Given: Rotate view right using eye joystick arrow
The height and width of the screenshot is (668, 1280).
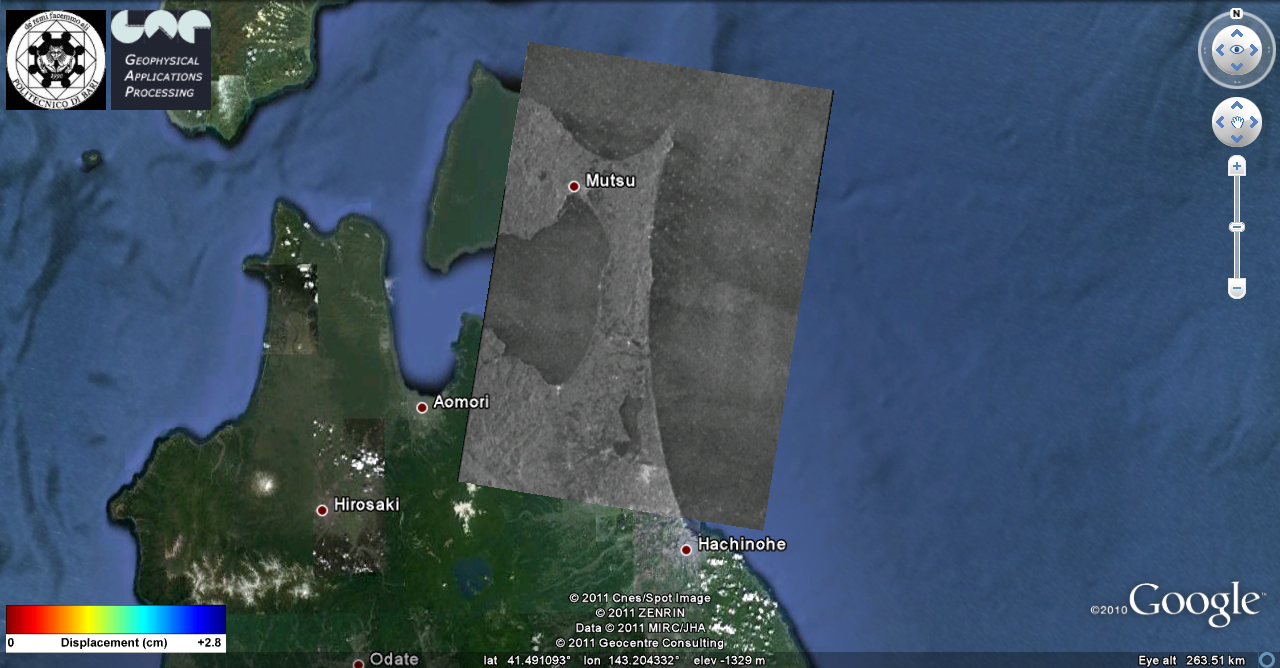Looking at the screenshot, I should (1255, 49).
